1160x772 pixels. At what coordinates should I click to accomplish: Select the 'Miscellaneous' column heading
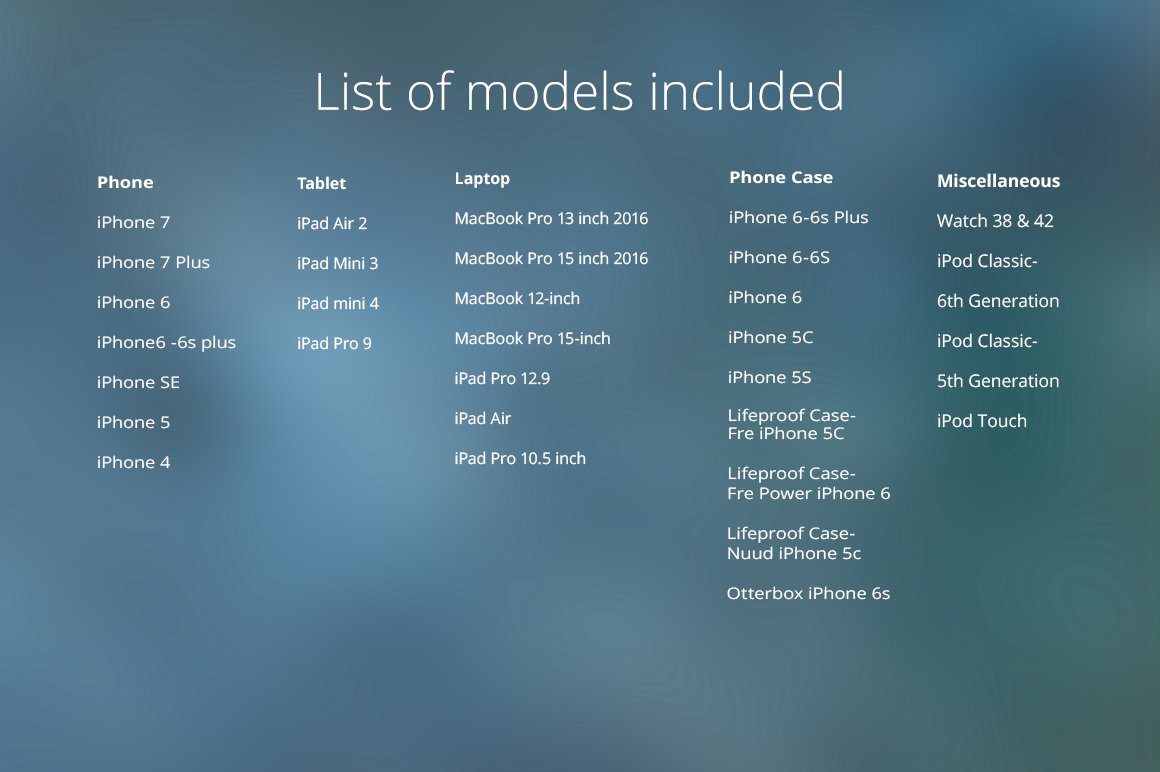coord(998,181)
